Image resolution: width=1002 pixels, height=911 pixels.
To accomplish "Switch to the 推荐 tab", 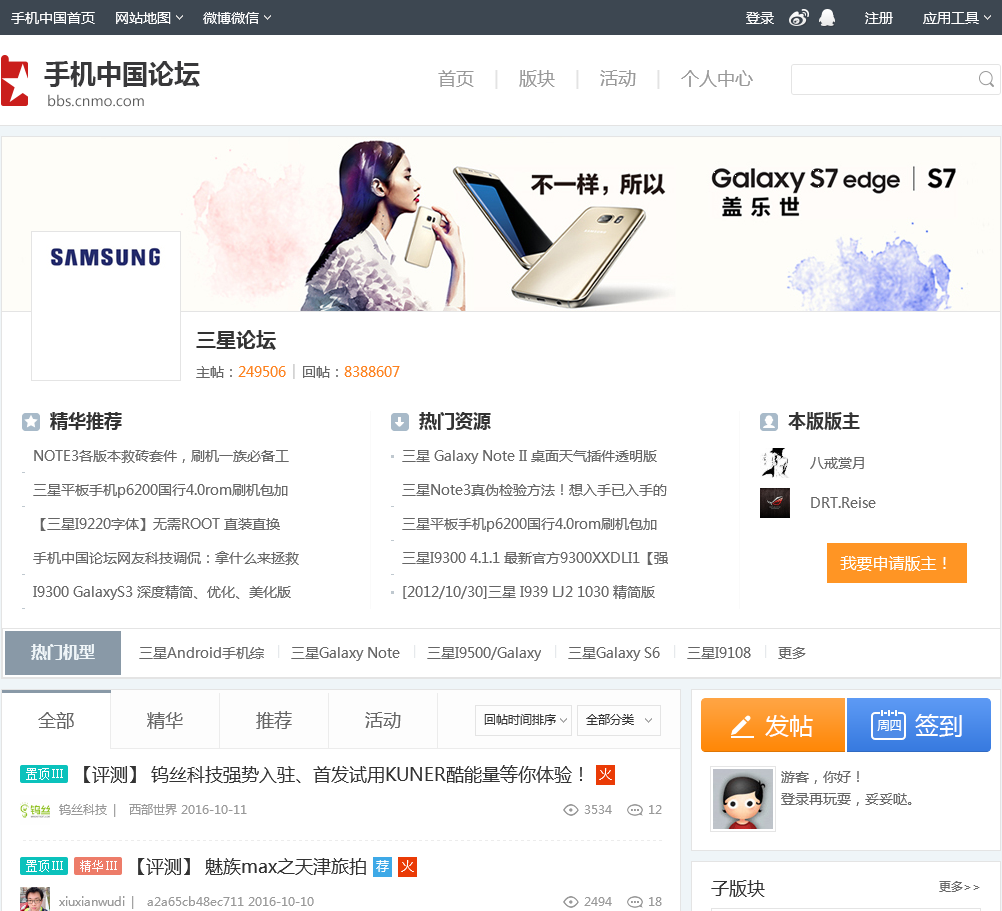I will [274, 720].
